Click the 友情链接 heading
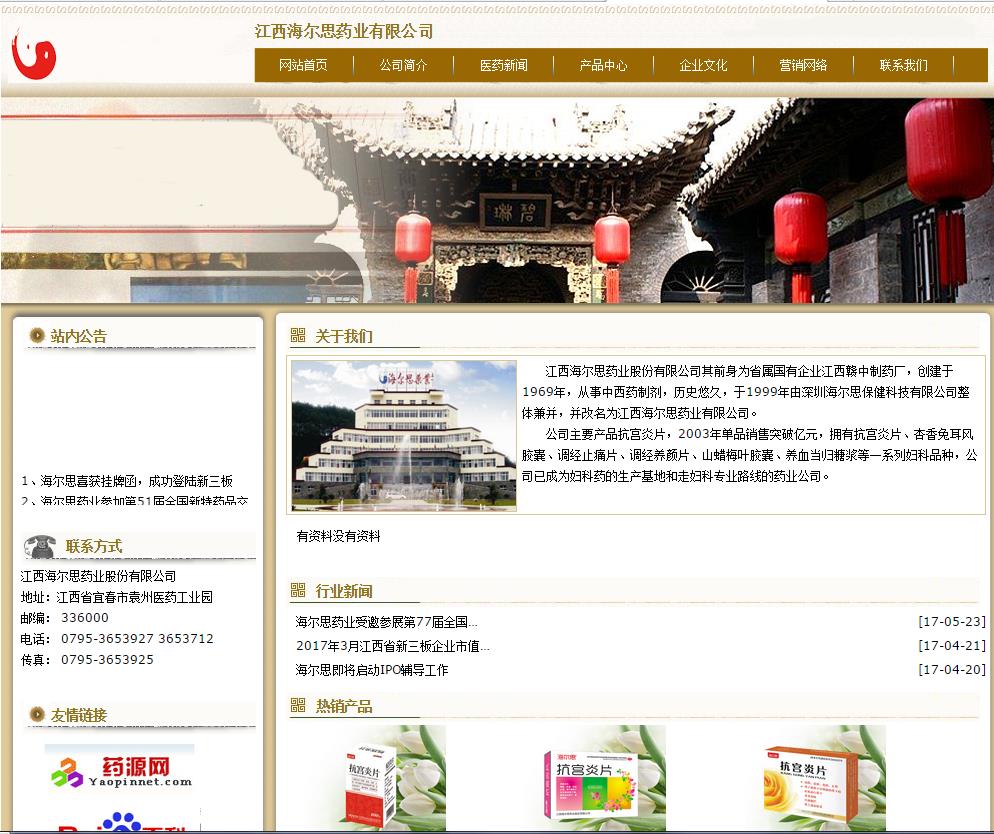Image resolution: width=994 pixels, height=834 pixels. pyautogui.click(x=79, y=715)
